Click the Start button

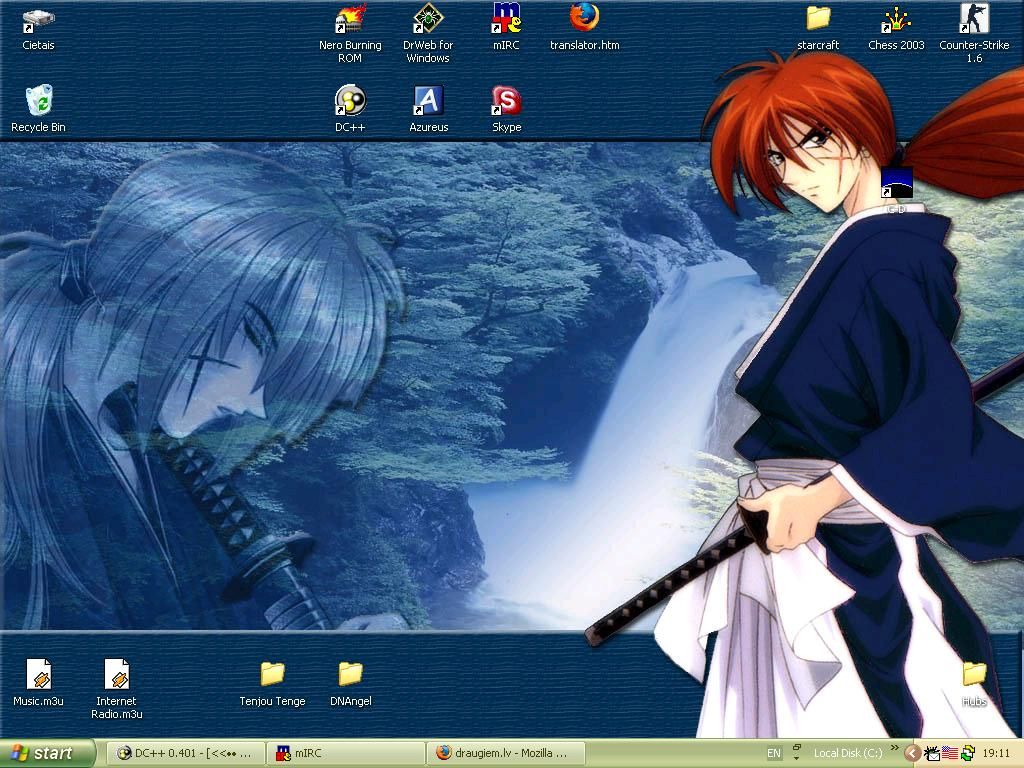(x=48, y=753)
